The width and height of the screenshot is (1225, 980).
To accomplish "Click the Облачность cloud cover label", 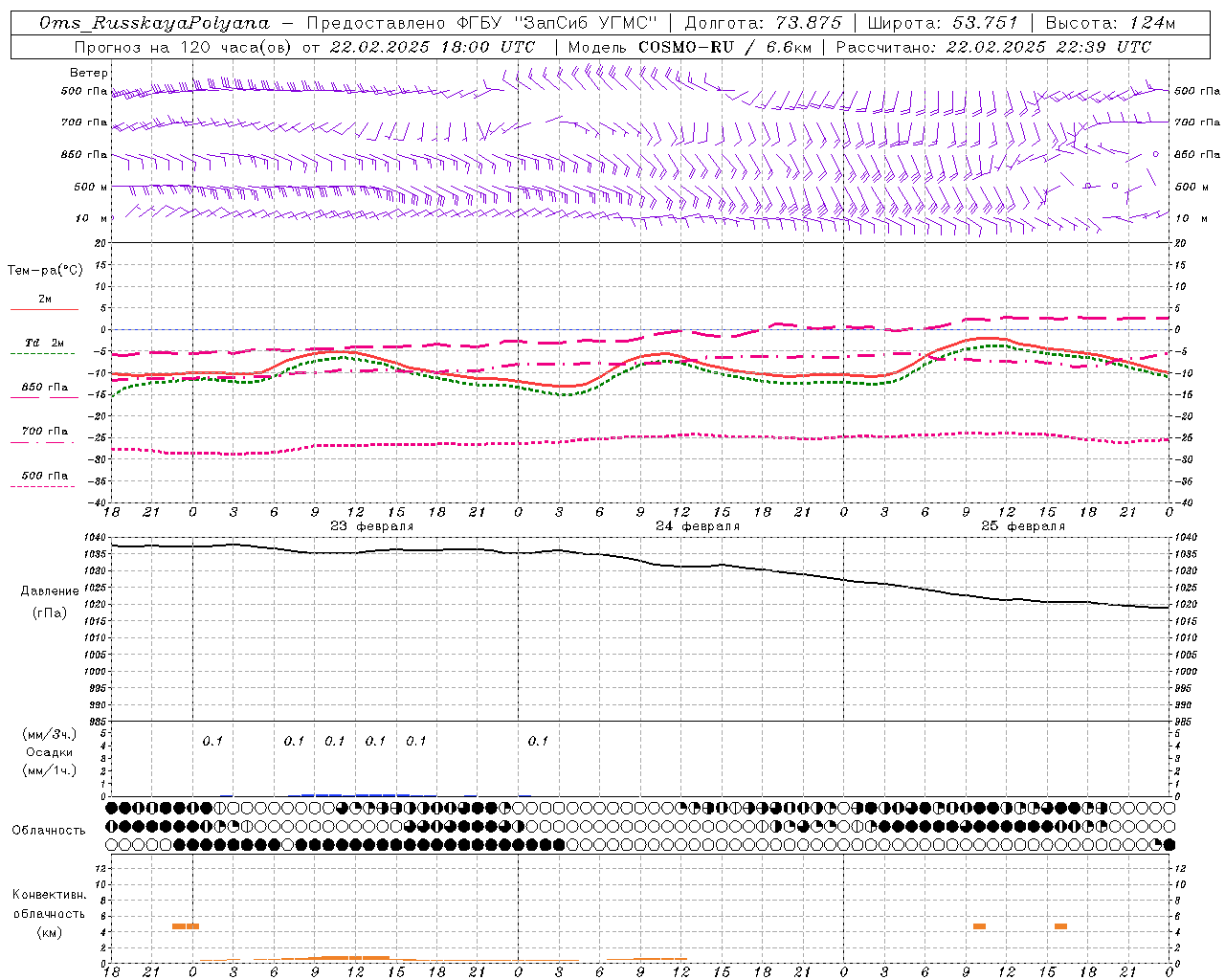I will coord(49,830).
